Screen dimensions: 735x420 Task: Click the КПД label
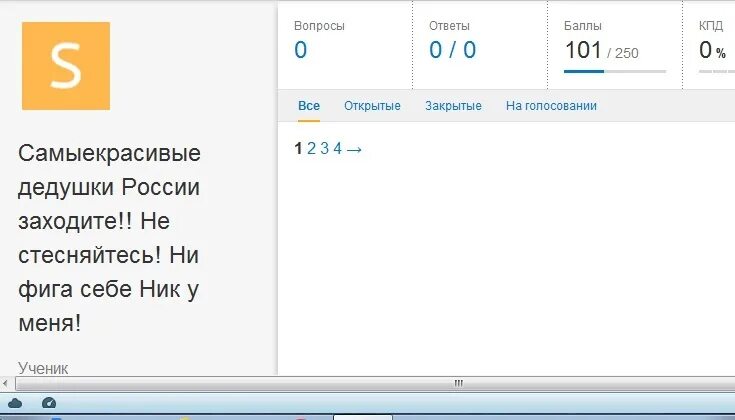pos(711,26)
